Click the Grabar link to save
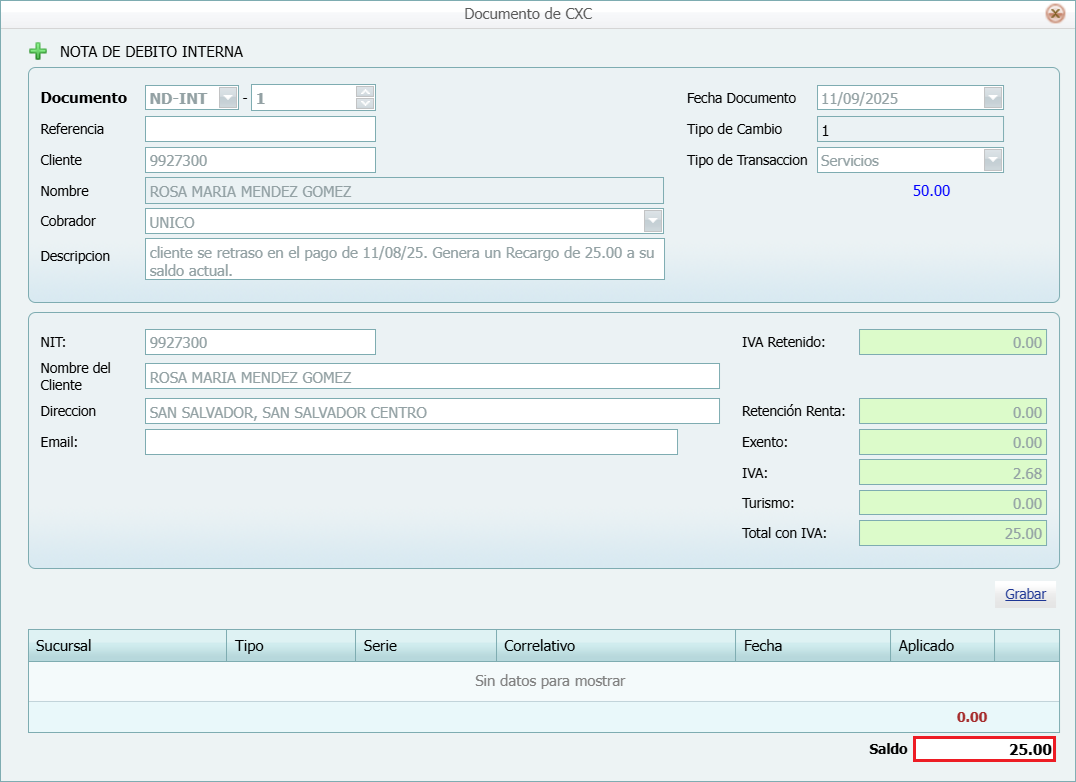The height and width of the screenshot is (782, 1076). pyautogui.click(x=1025, y=594)
